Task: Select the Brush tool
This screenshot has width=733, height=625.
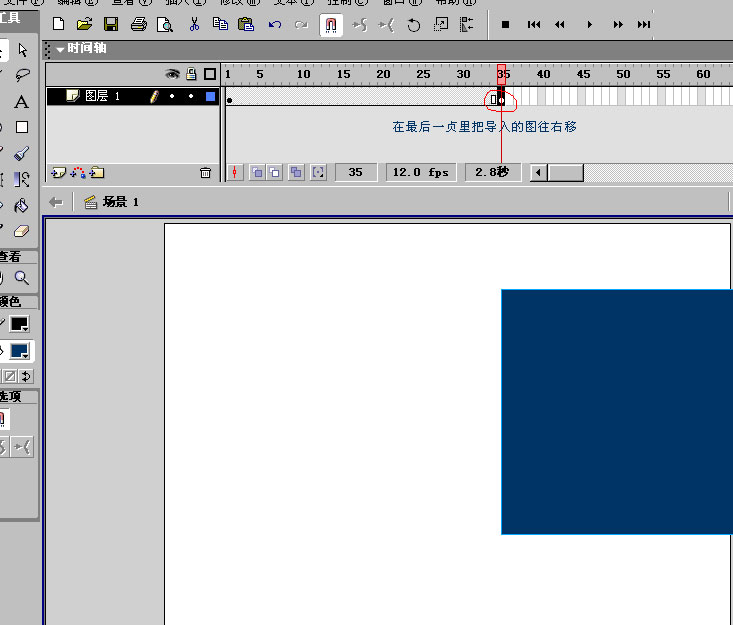Action: (x=22, y=153)
